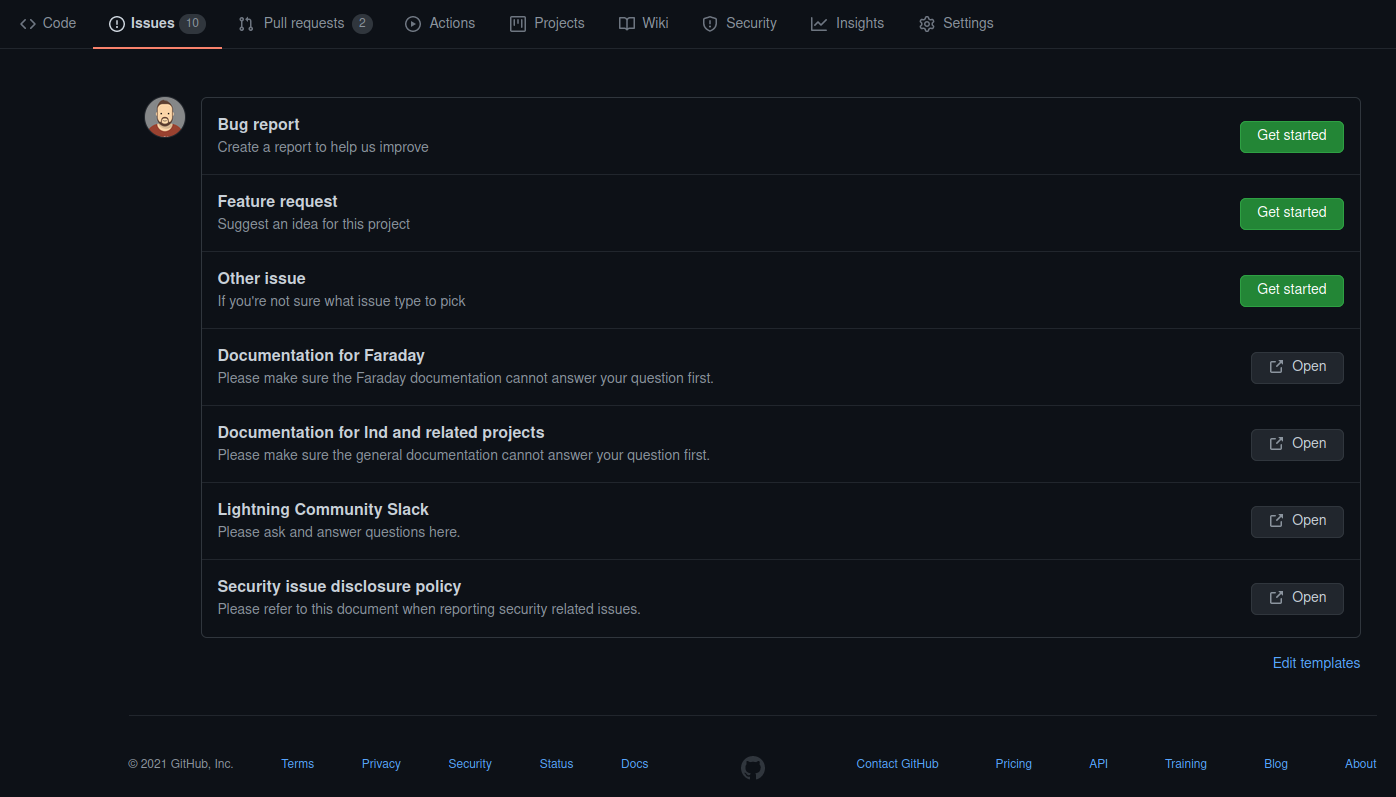
Task: Click 'Documentation for Faraday' heading
Action: point(321,355)
